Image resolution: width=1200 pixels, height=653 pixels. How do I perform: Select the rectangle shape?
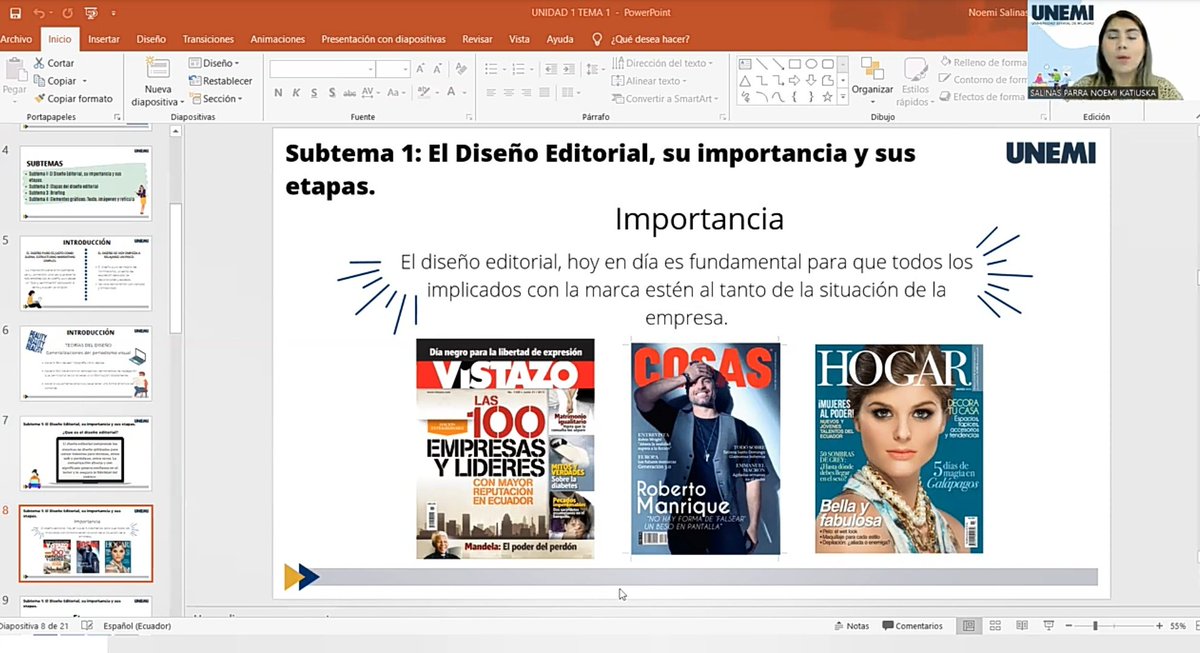796,64
